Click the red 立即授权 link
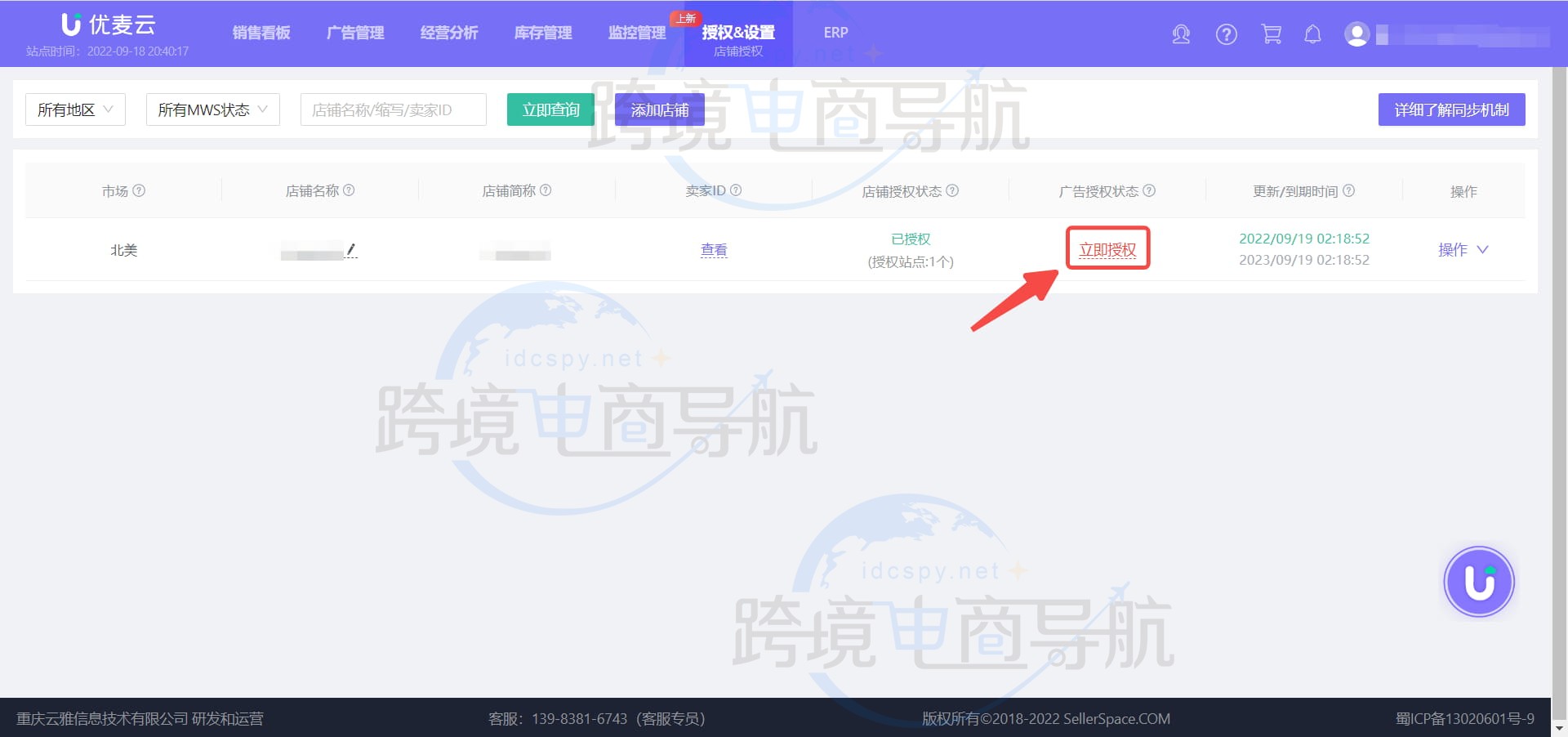 coord(1107,249)
